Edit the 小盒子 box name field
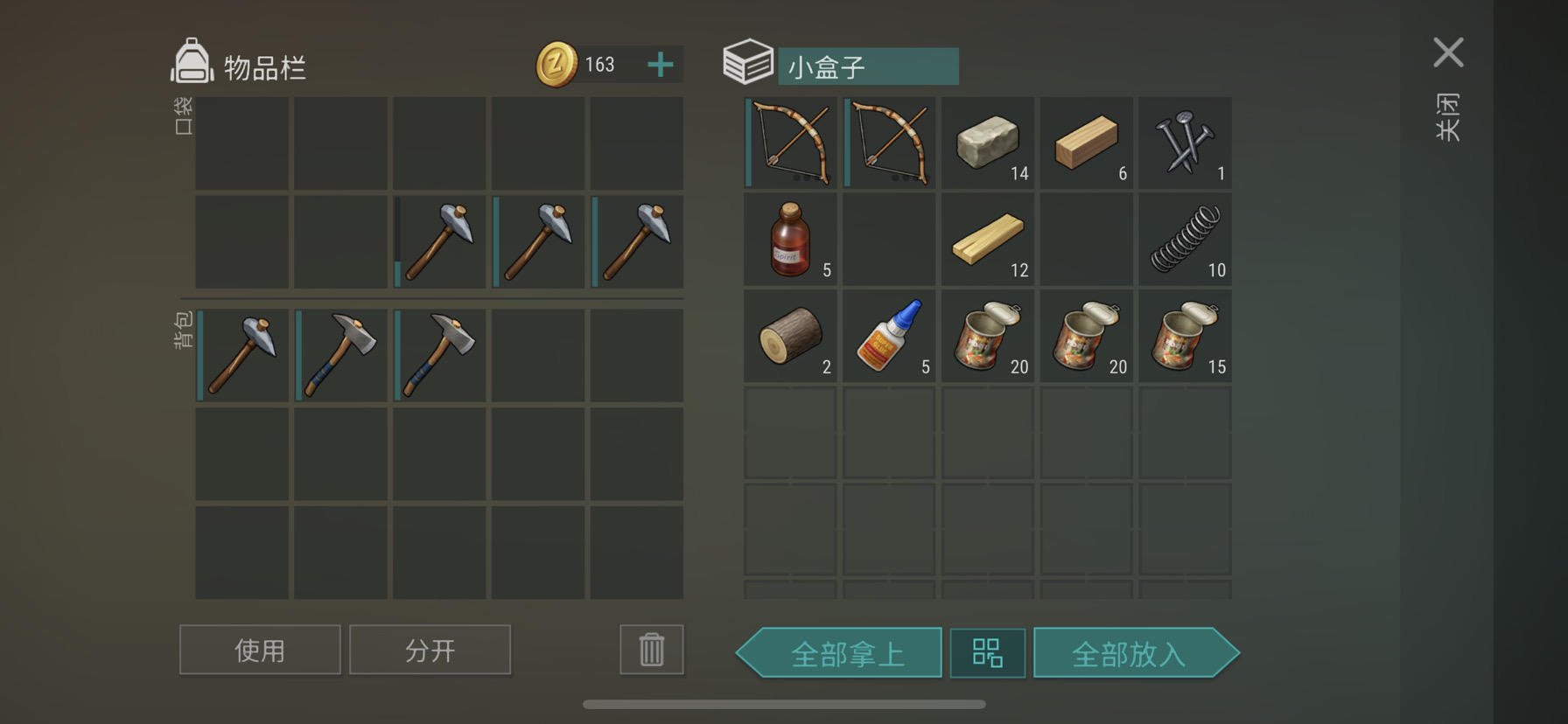Screen dimensions: 1568x724 tap(868, 66)
